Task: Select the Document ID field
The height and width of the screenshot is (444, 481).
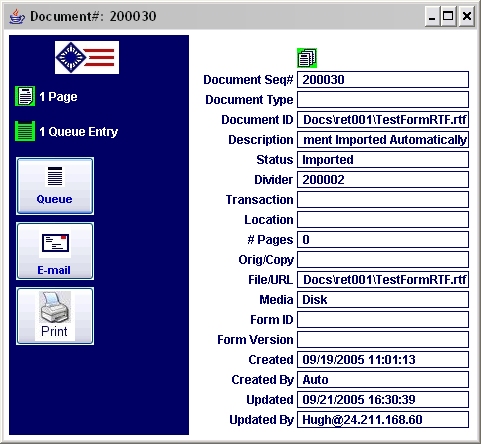Action: point(383,120)
